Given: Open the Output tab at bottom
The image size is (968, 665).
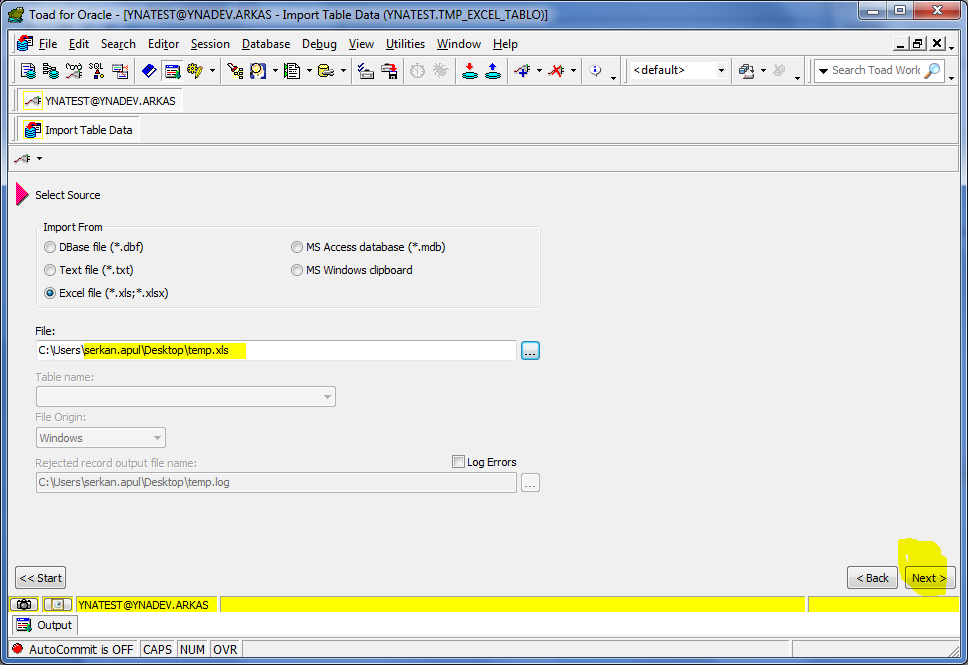Looking at the screenshot, I should [x=44, y=625].
